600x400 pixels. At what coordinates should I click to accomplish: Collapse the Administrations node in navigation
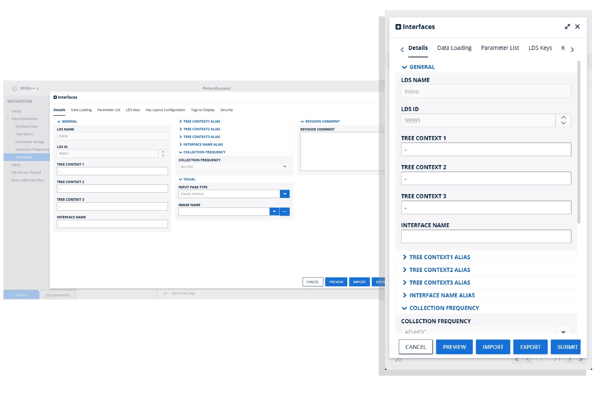8,119
